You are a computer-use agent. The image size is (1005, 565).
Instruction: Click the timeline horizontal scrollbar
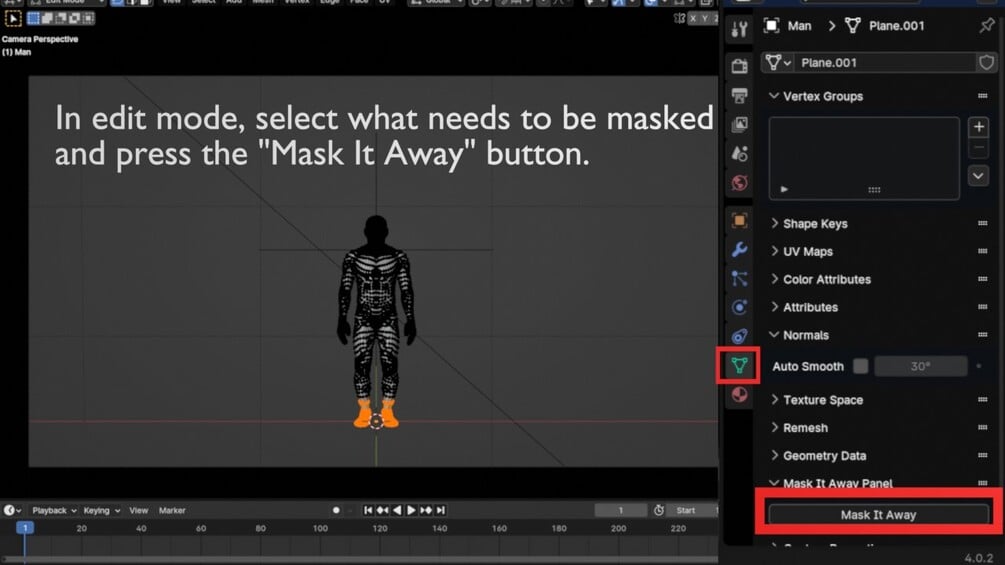(359, 560)
